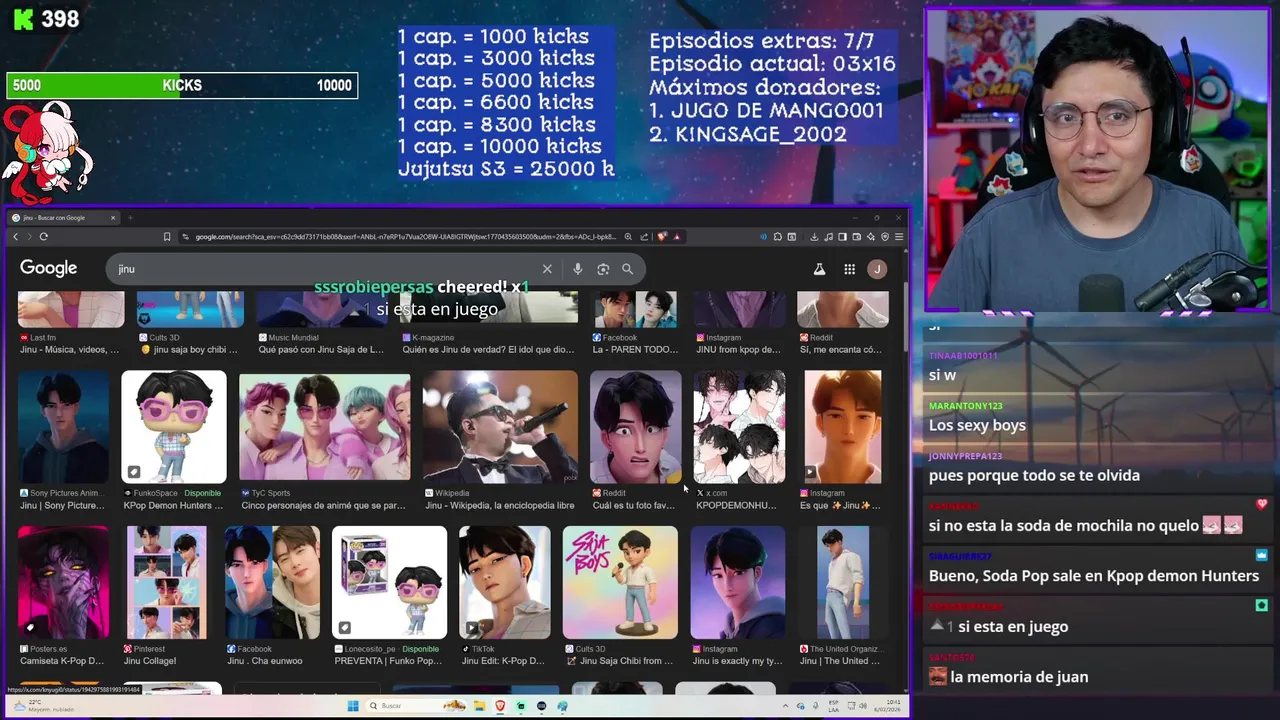Viewport: 1280px width, 720px height.
Task: Open the browser downloads icon
Action: pyautogui.click(x=814, y=237)
